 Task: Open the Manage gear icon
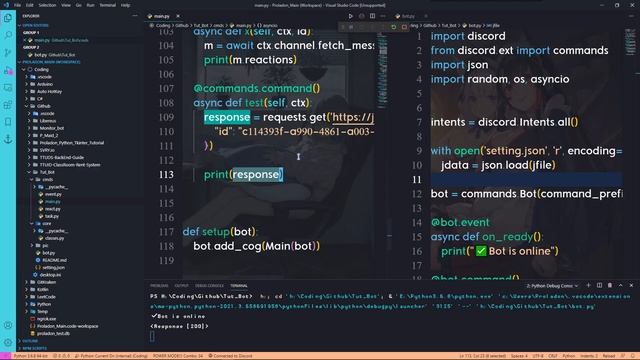(8, 342)
